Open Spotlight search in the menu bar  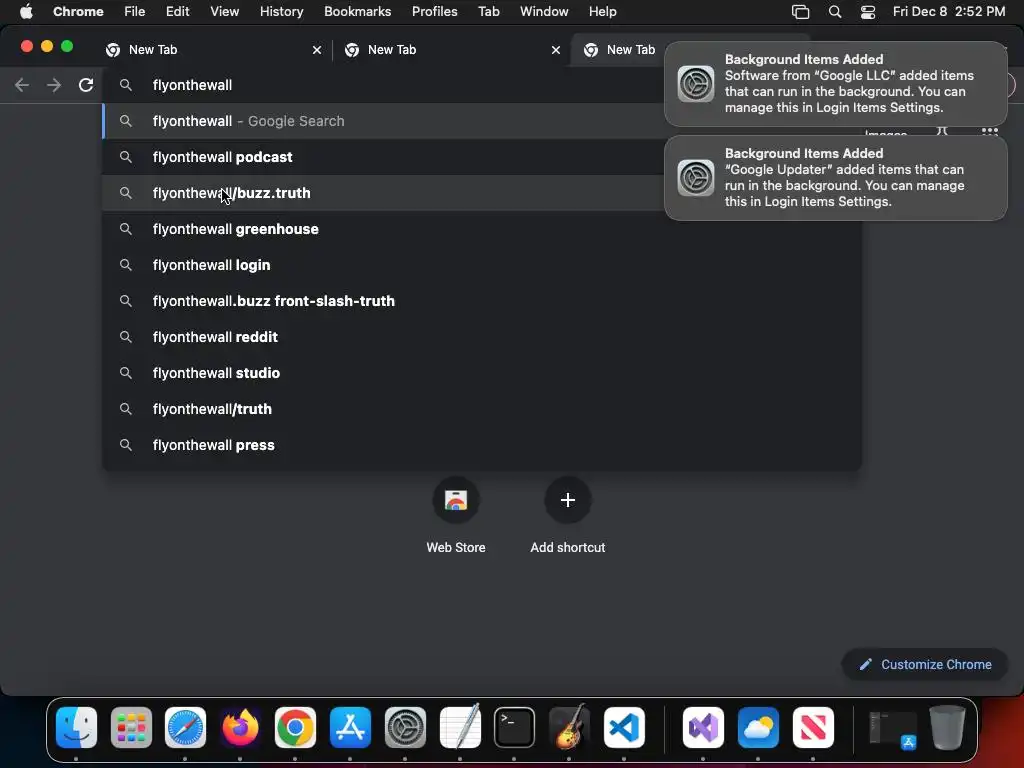coord(835,12)
